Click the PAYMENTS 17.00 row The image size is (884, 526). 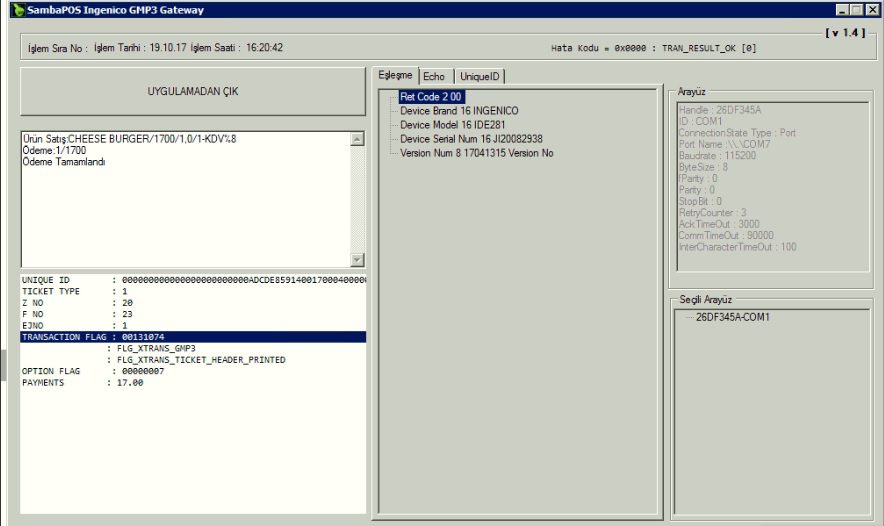(x=82, y=382)
